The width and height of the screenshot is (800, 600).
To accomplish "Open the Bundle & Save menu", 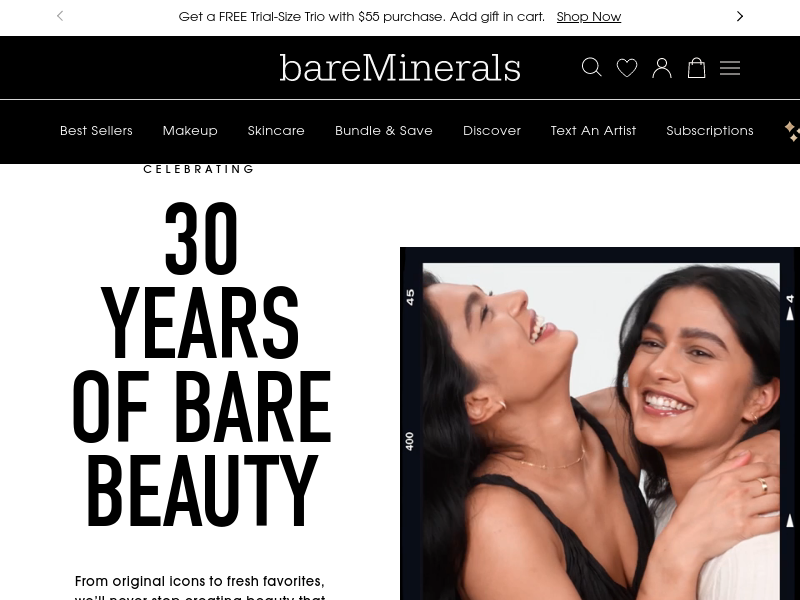I will click(x=384, y=131).
